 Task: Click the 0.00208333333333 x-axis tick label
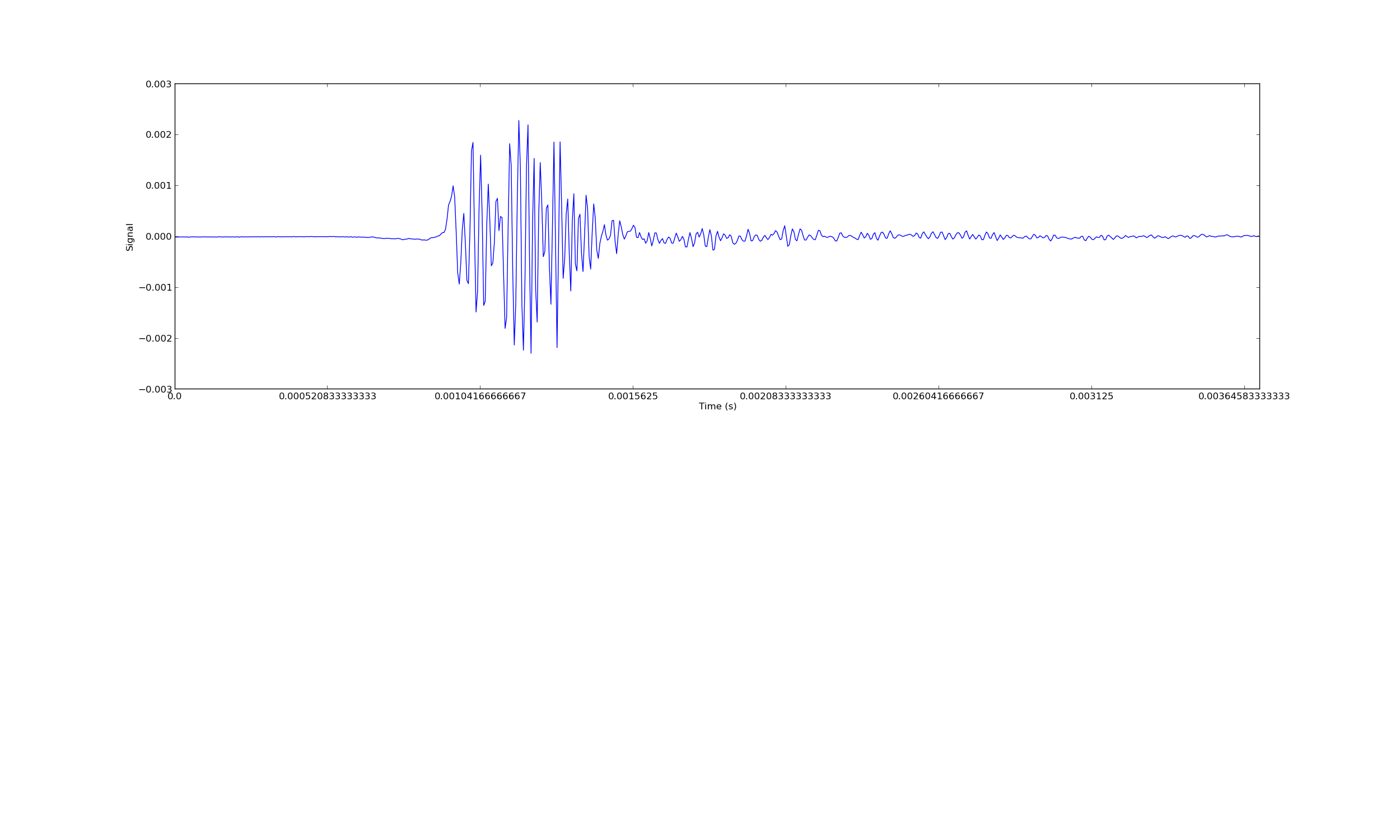[786, 396]
